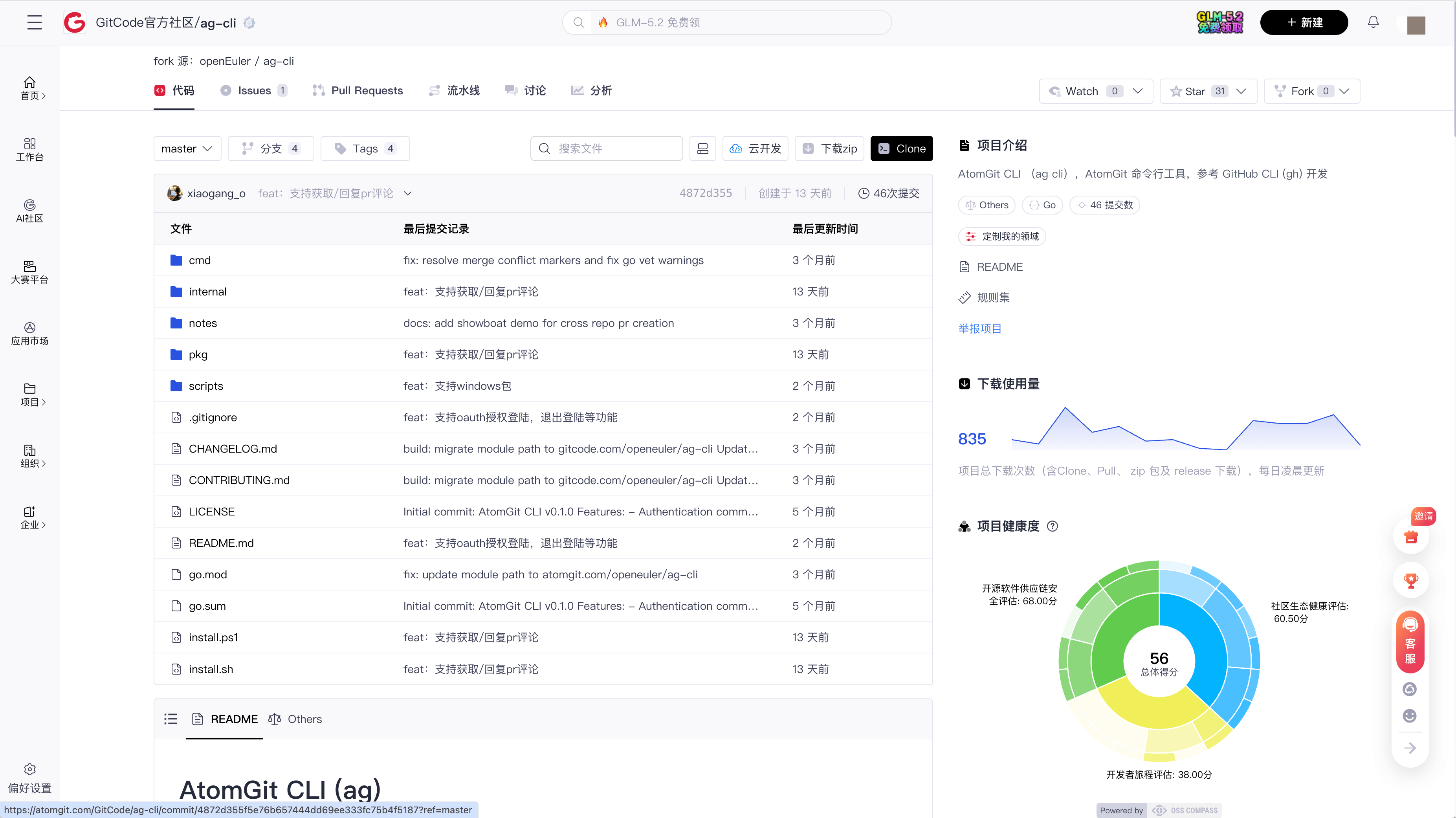Click the Clone button

(x=902, y=149)
